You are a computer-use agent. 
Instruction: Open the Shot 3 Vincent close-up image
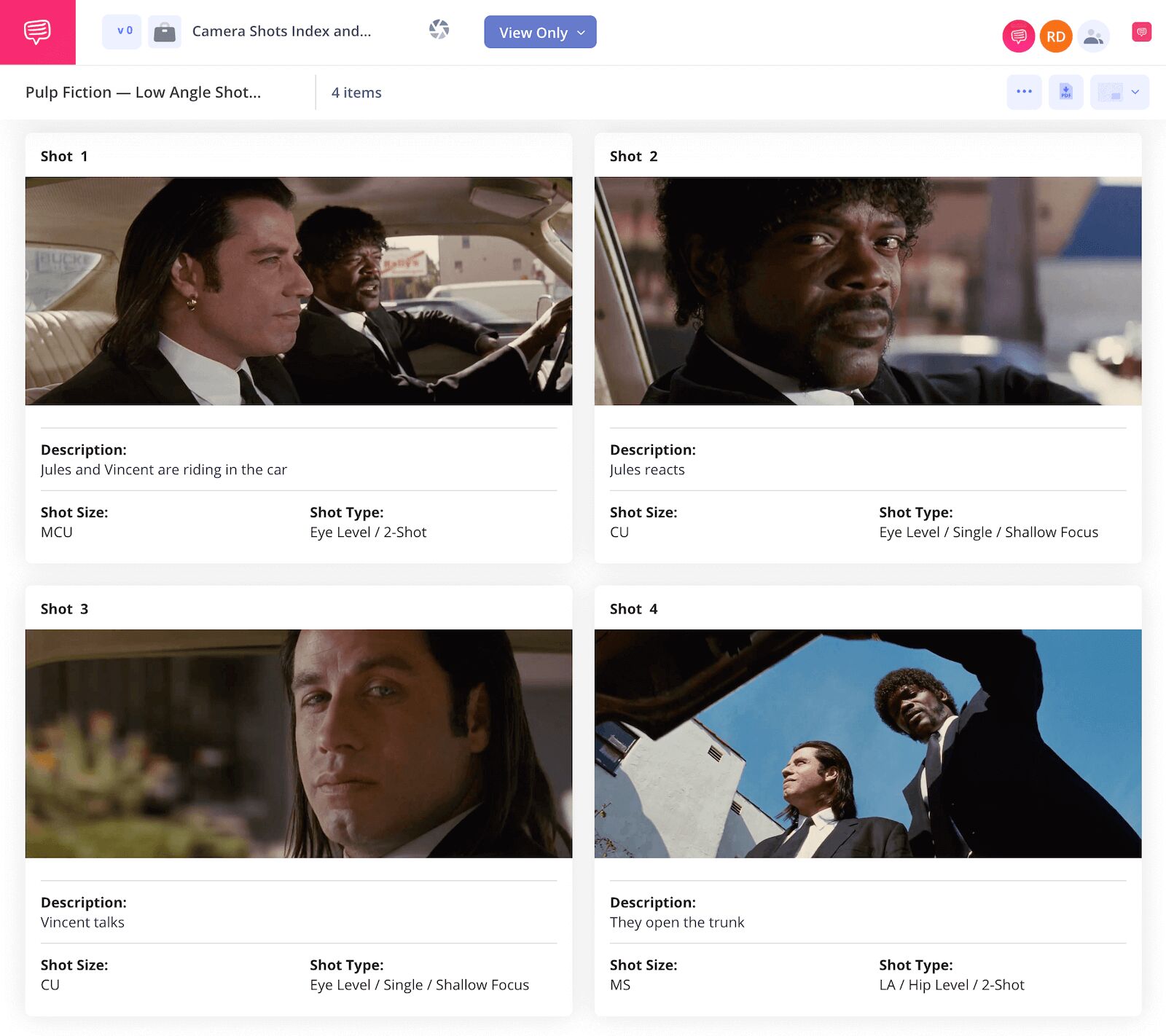(299, 743)
